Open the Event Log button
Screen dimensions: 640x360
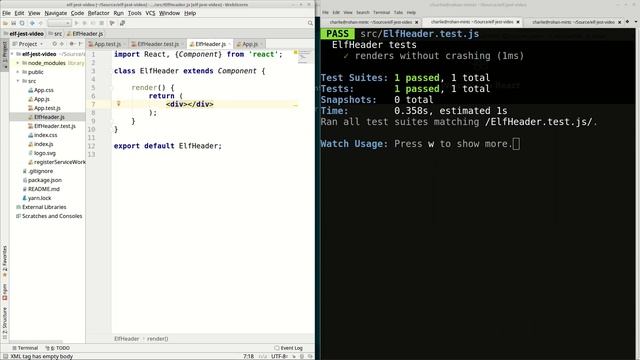click(289, 348)
